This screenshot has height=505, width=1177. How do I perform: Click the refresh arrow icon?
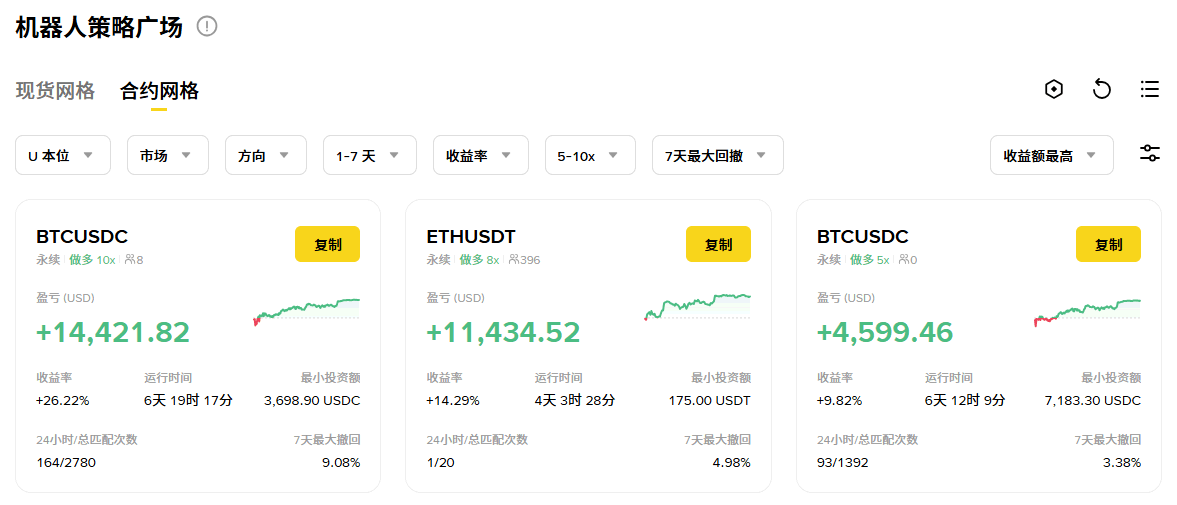(x=1102, y=90)
